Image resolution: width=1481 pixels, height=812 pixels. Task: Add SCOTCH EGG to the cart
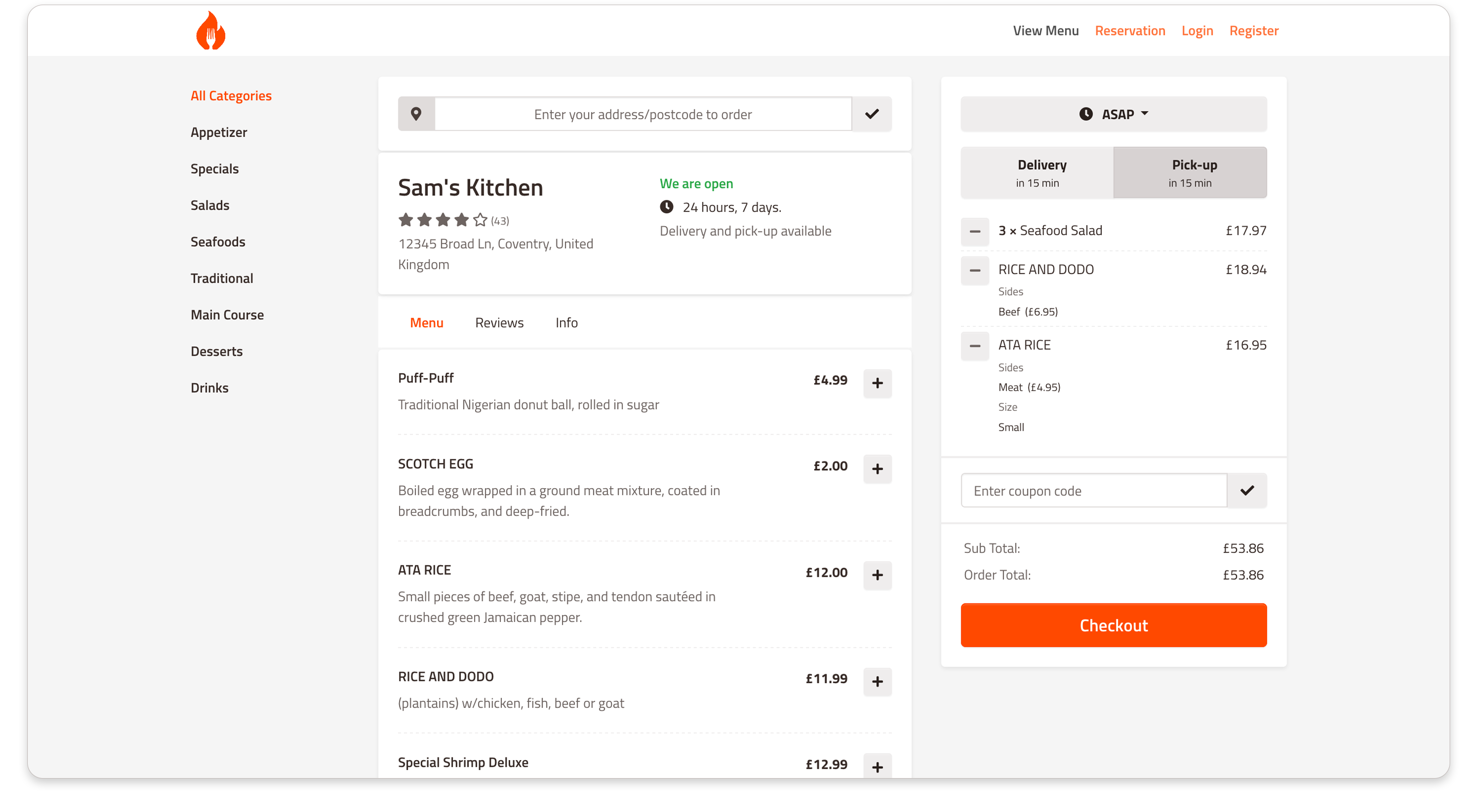(x=877, y=469)
